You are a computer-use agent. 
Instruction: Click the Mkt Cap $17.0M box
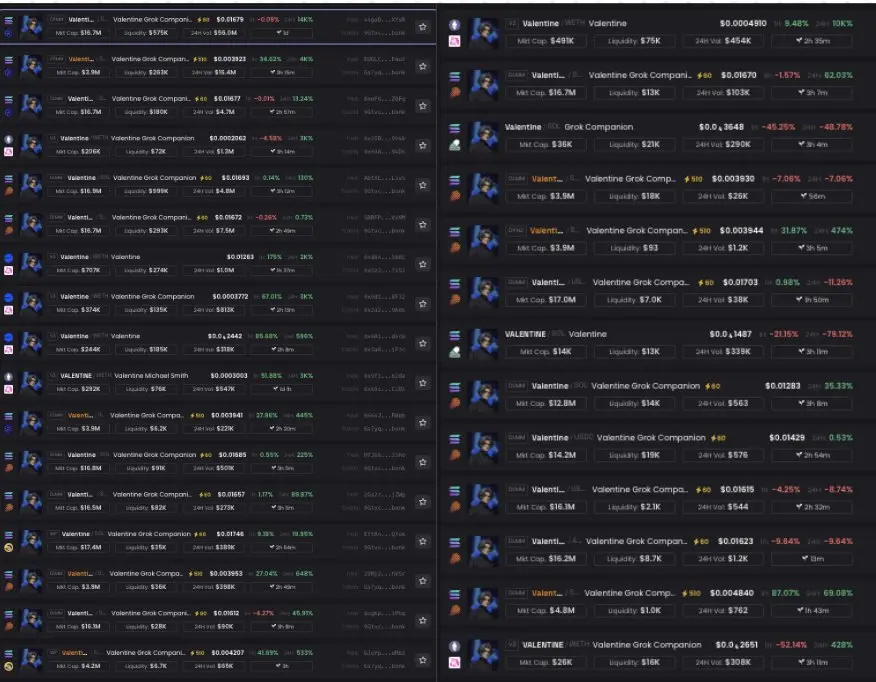pyautogui.click(x=546, y=300)
